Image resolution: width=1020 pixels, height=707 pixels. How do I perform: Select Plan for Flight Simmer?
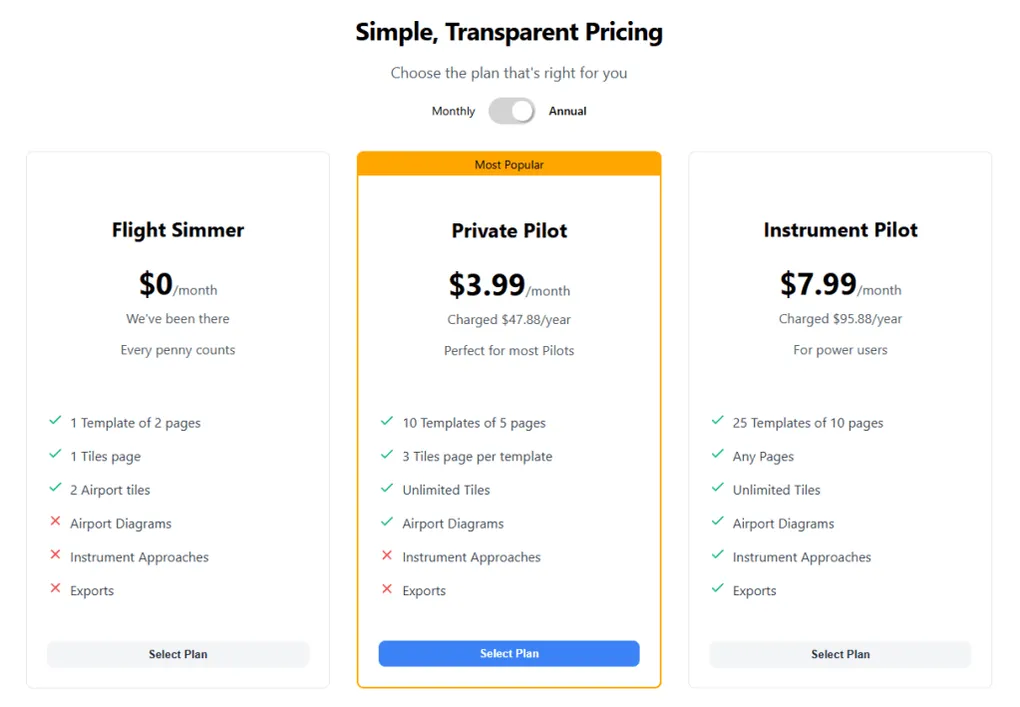(178, 654)
